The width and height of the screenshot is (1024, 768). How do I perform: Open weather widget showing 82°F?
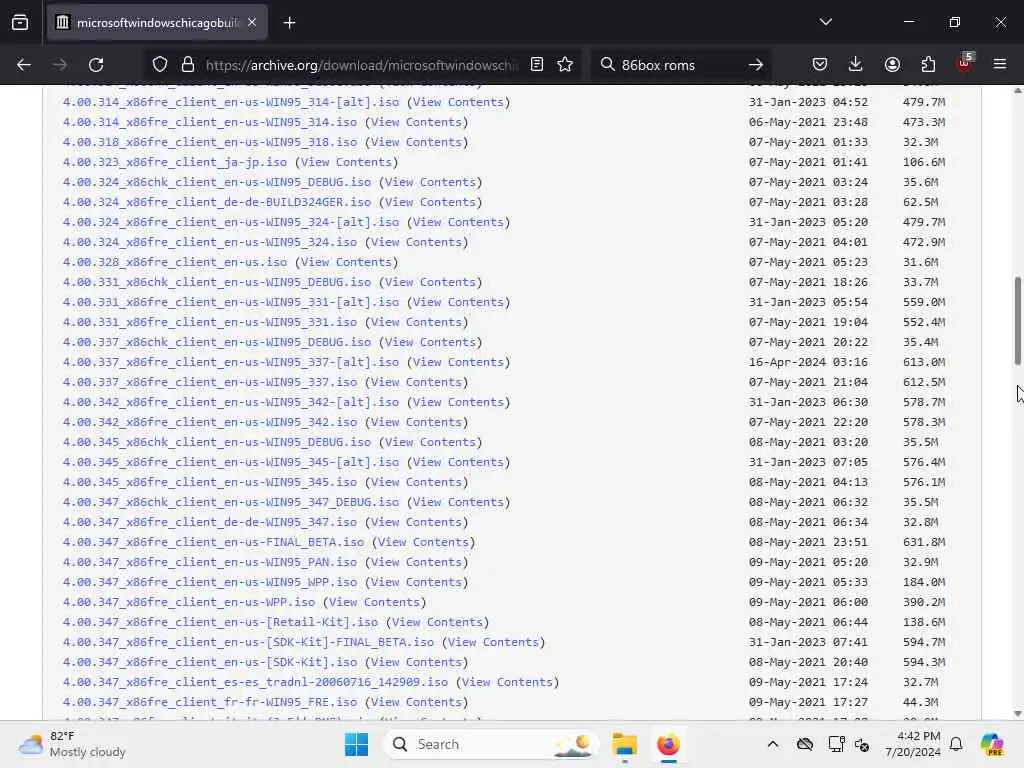tap(72, 744)
